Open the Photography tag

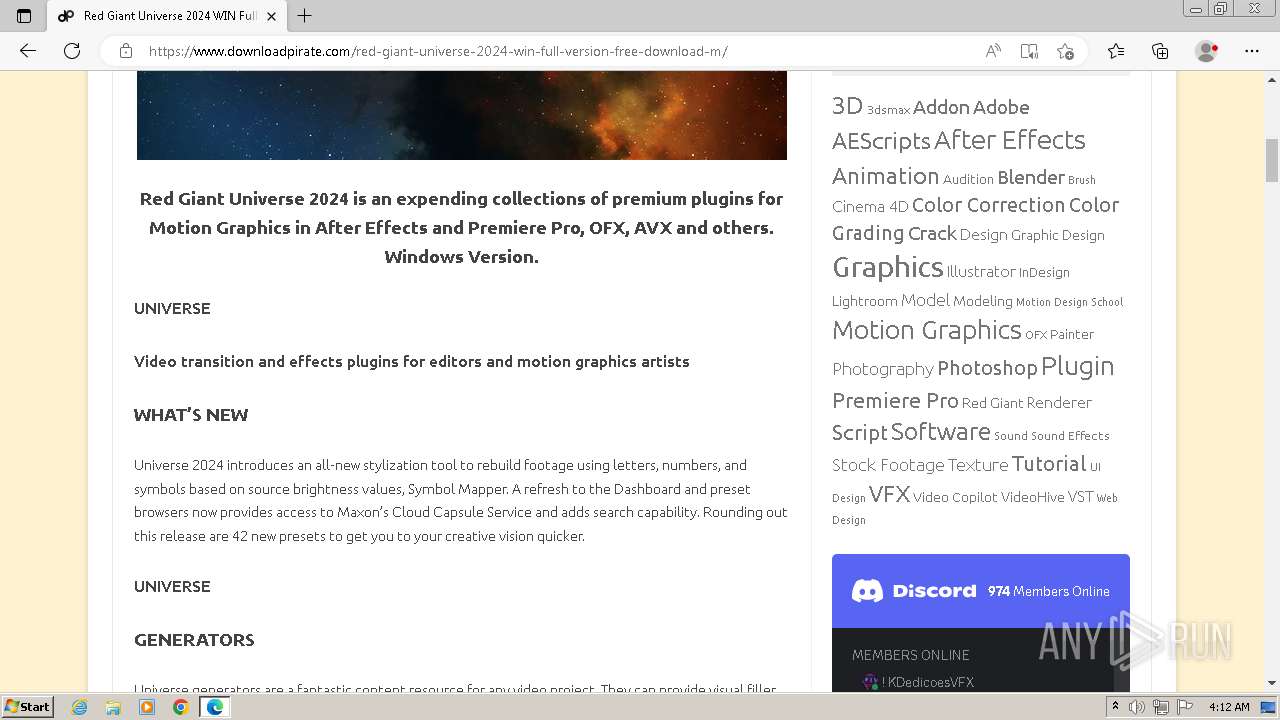tap(883, 369)
